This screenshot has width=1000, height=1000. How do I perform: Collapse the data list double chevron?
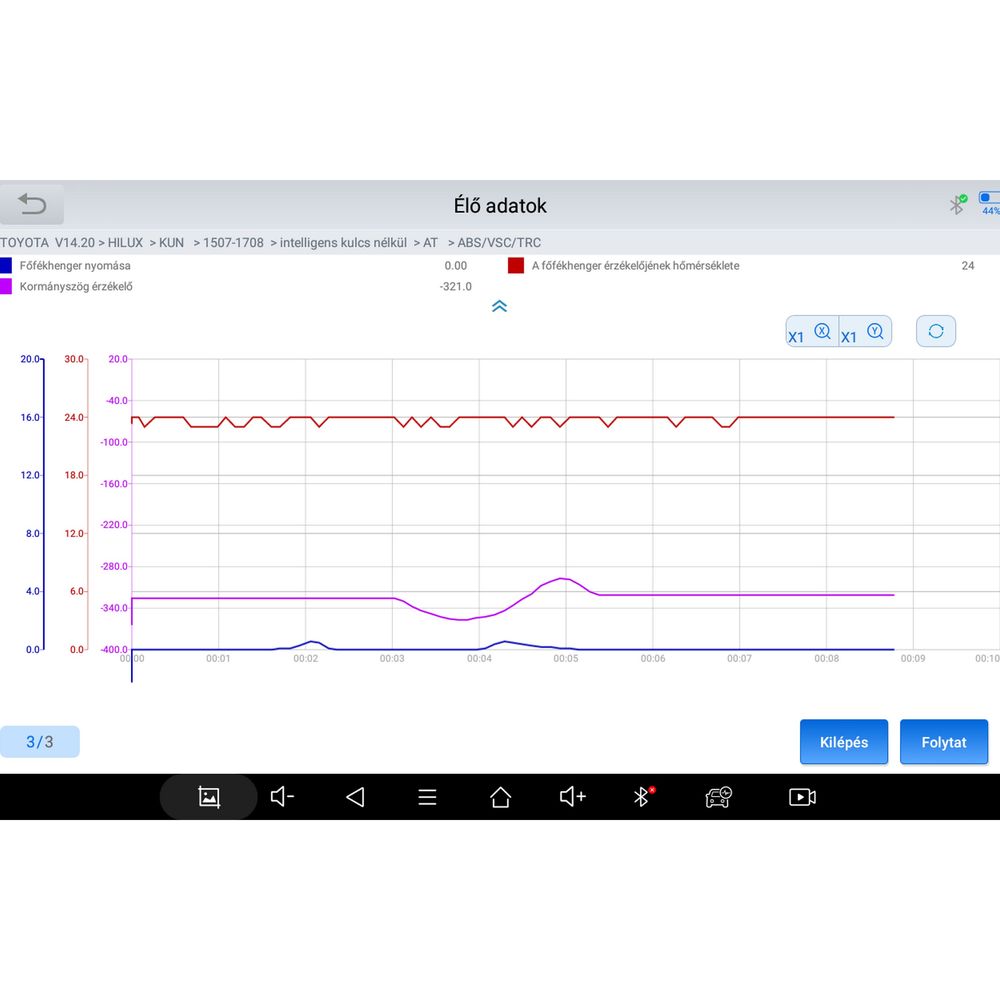pos(500,306)
